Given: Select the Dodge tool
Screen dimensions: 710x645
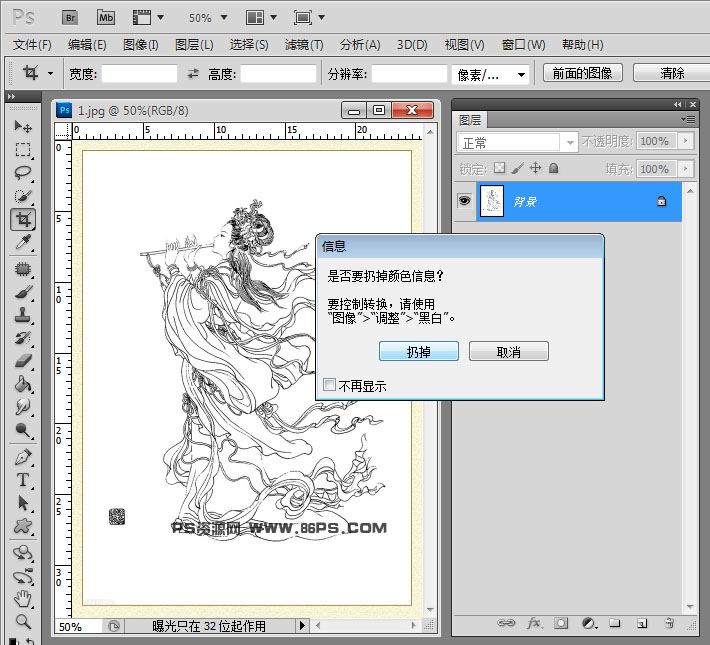Looking at the screenshot, I should pos(23,430).
